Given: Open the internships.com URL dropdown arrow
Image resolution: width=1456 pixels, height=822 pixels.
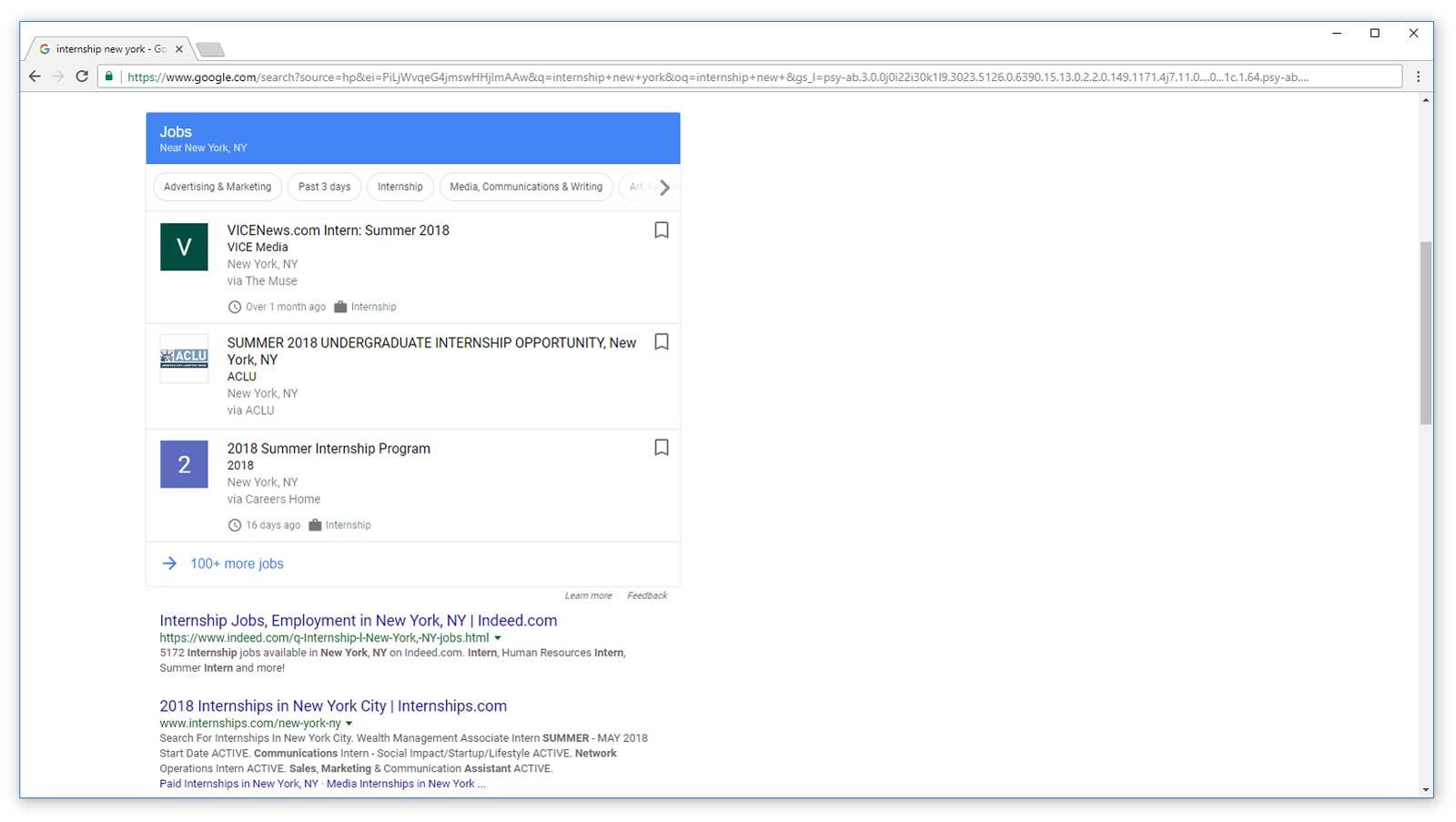Looking at the screenshot, I should pos(349,724).
